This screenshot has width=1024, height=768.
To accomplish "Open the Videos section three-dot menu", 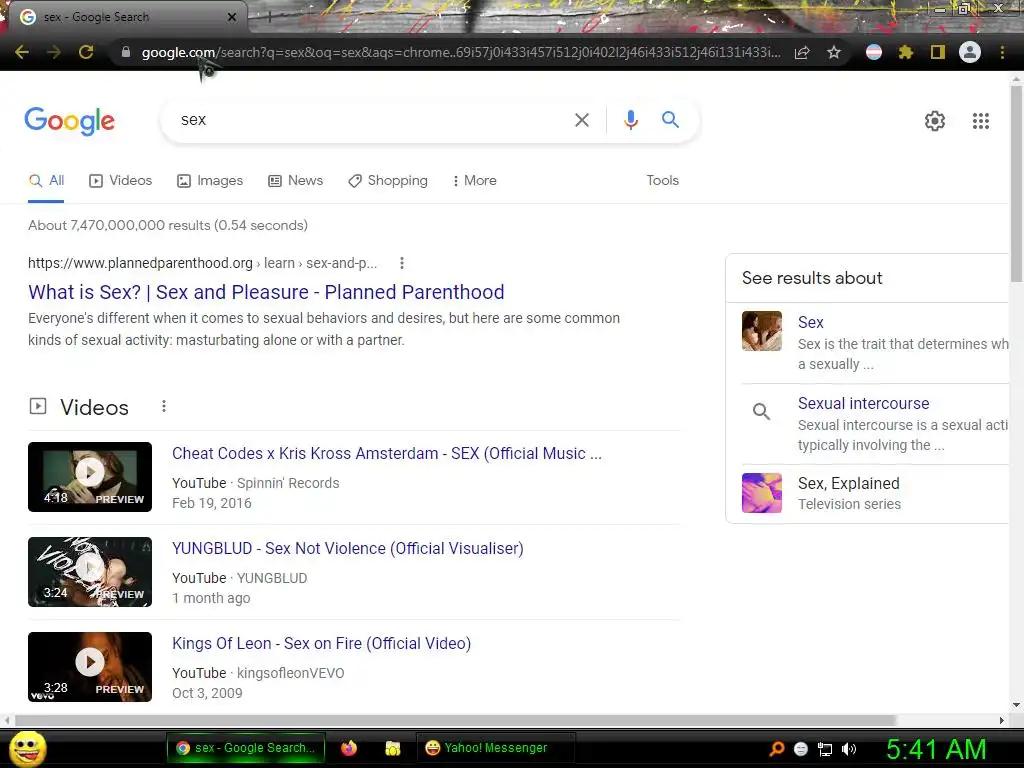I will (164, 406).
